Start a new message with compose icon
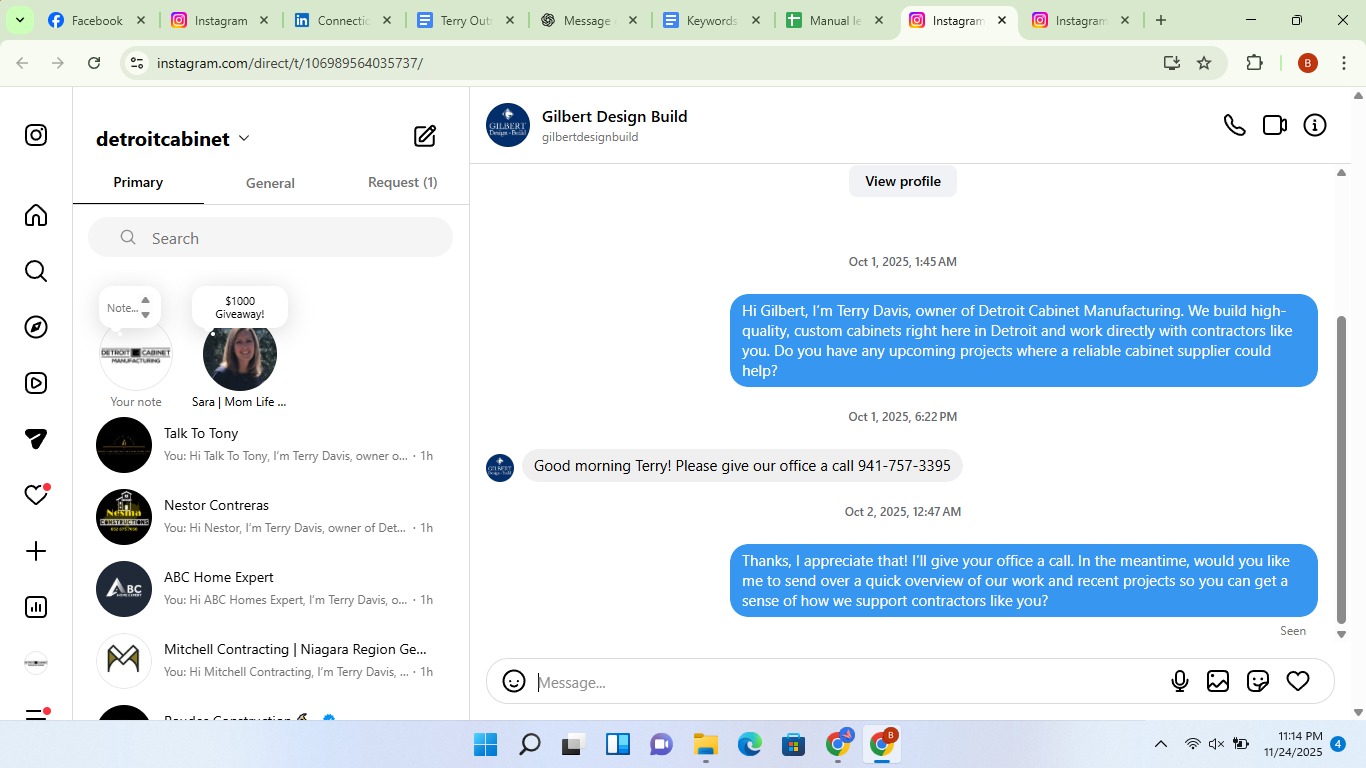The width and height of the screenshot is (1366, 768). click(x=425, y=136)
